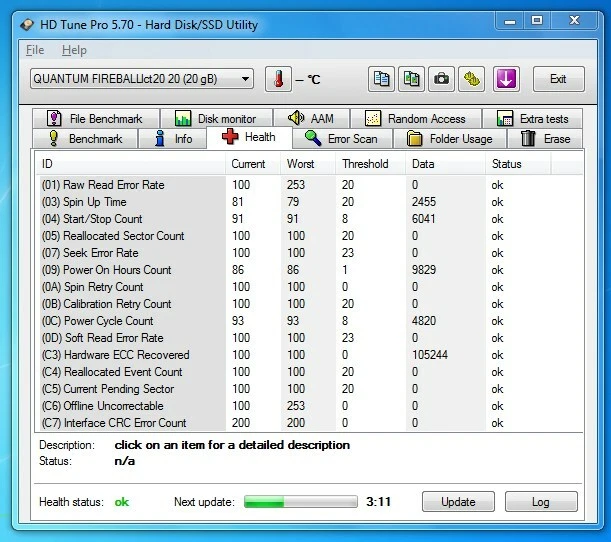Open the Extra tests tab

click(532, 118)
